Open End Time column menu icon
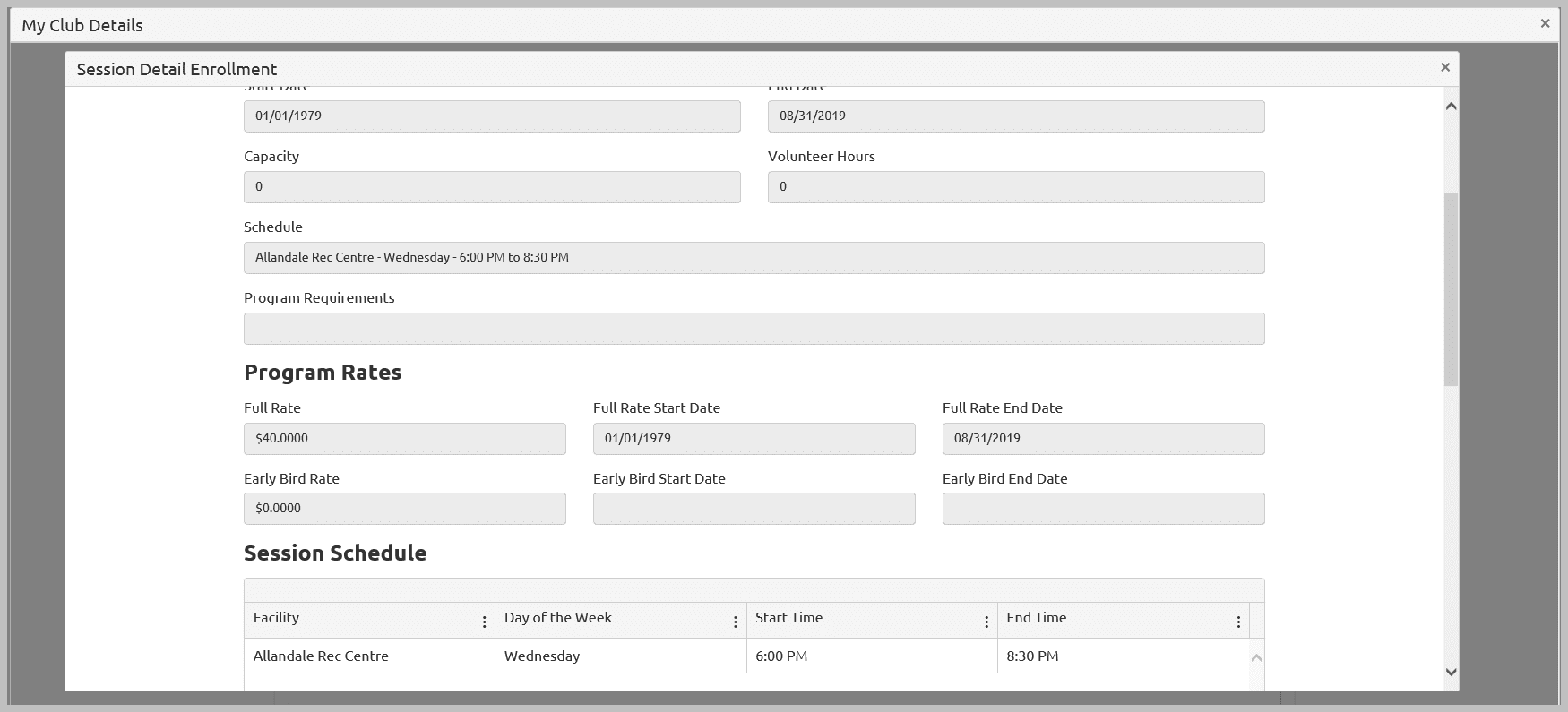This screenshot has width=1568, height=712. pos(1238,622)
